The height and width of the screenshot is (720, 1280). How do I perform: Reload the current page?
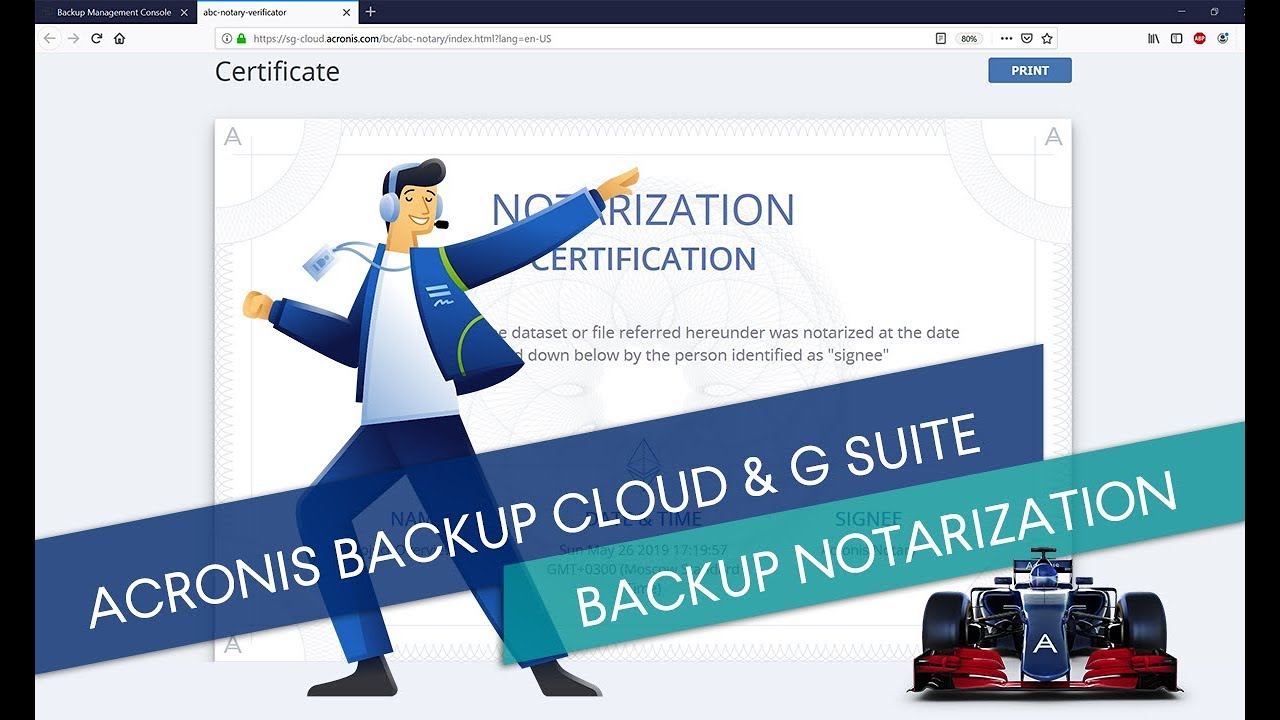(x=97, y=38)
